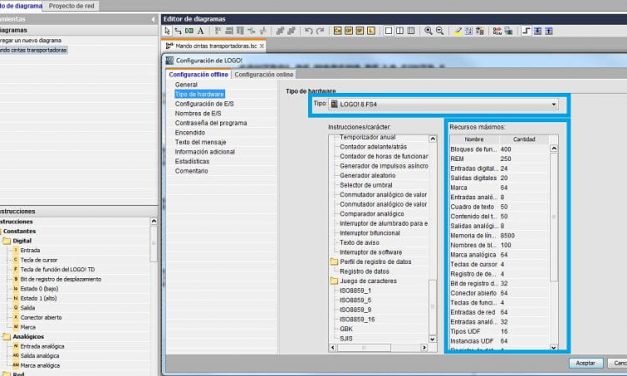
Task: Open Estadísticas settings
Action: pyautogui.click(x=192, y=161)
